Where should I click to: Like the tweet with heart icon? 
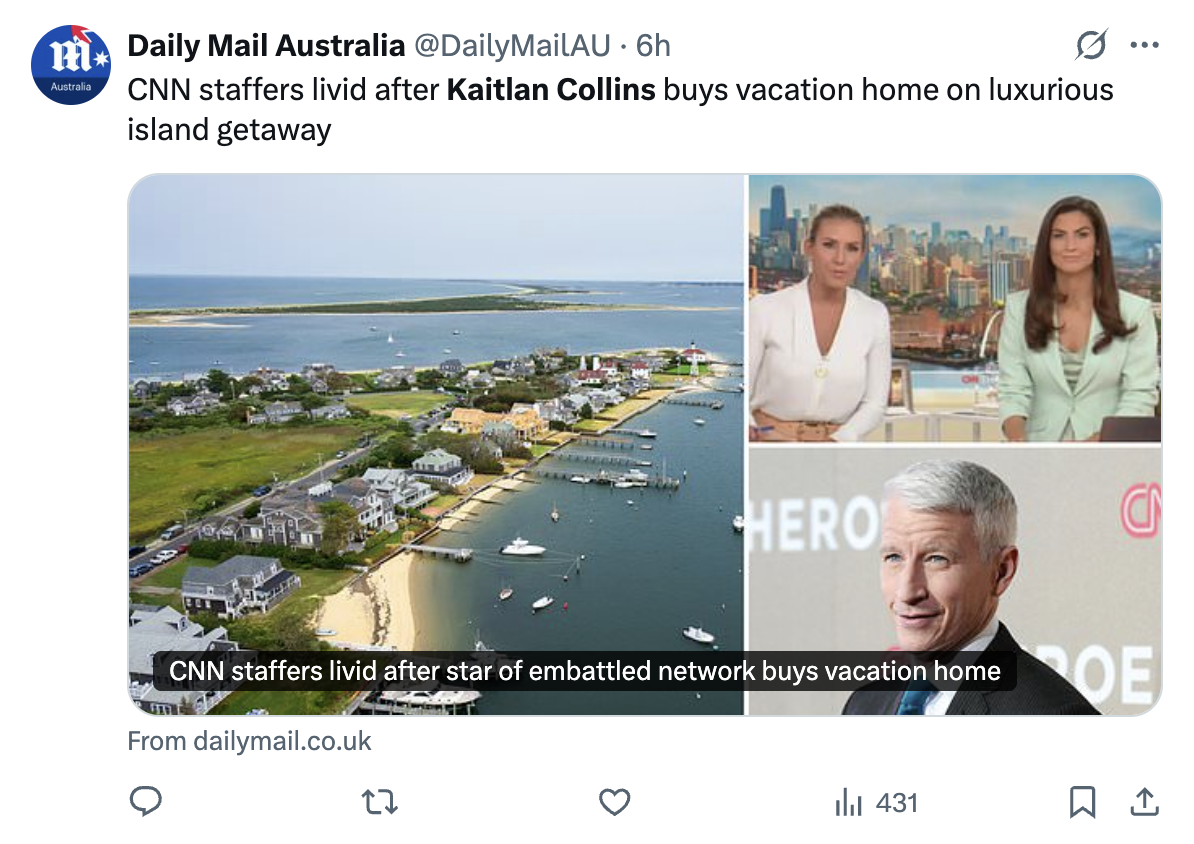point(615,802)
